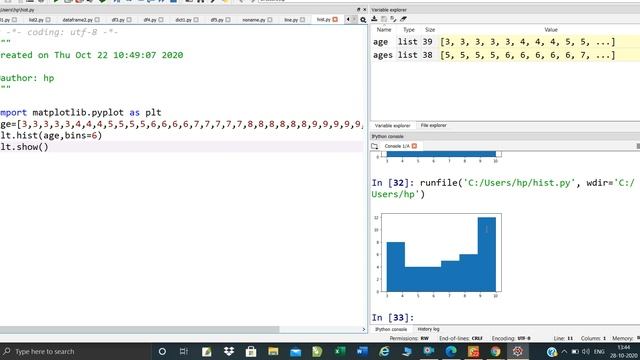640x360 pixels.
Task: Click the In [33] console input prompt
Action: pos(393,317)
